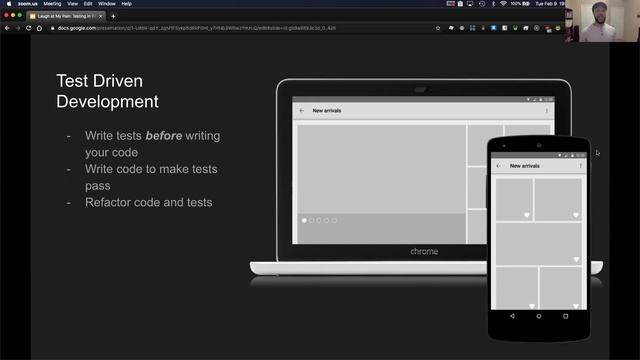
Task: View site security lock info
Action: point(52,28)
